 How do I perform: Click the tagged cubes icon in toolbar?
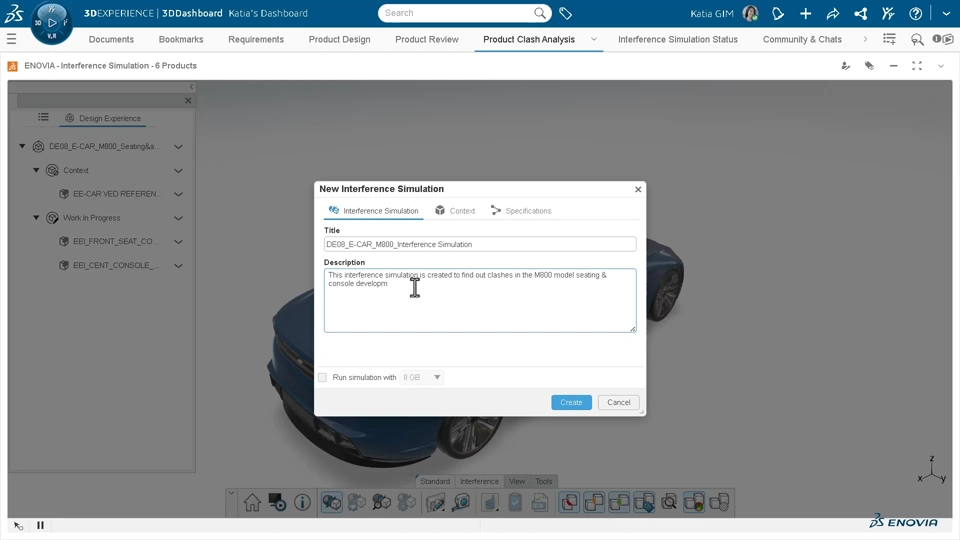point(644,503)
